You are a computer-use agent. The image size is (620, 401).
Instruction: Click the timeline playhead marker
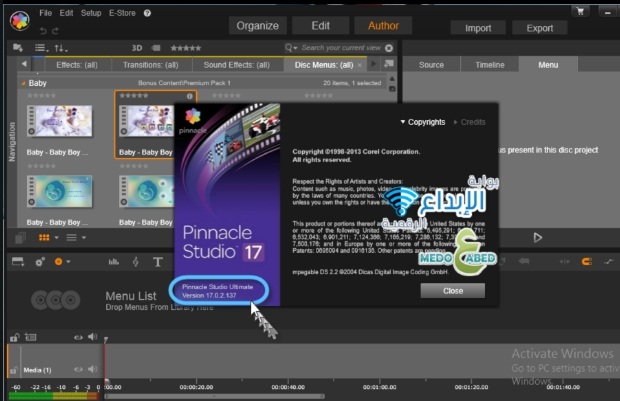(106, 339)
